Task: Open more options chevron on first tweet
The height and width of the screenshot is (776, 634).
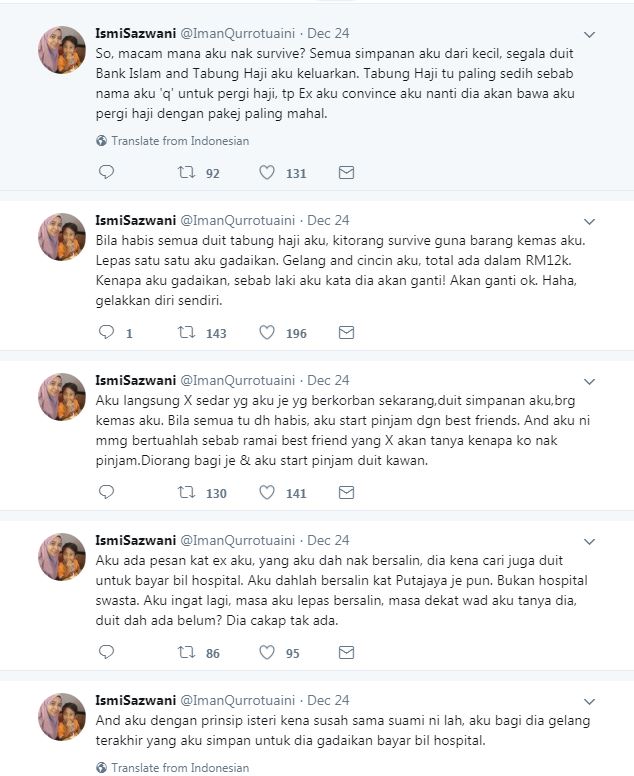Action: click(x=590, y=34)
